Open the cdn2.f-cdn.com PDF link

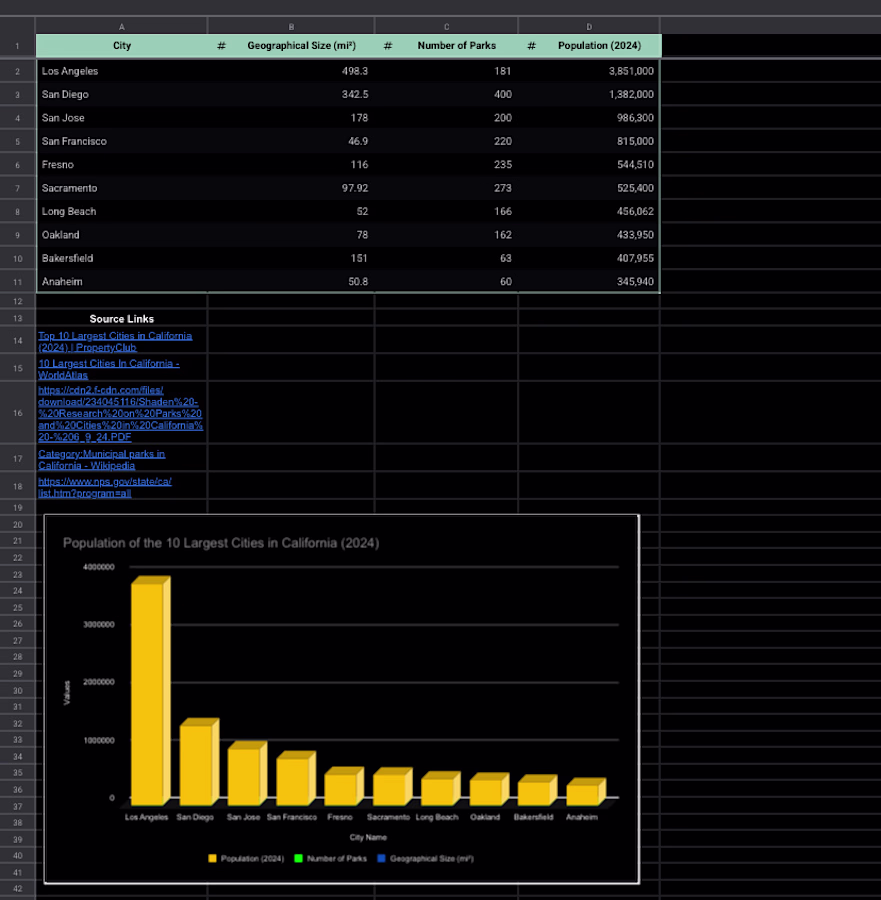120,413
